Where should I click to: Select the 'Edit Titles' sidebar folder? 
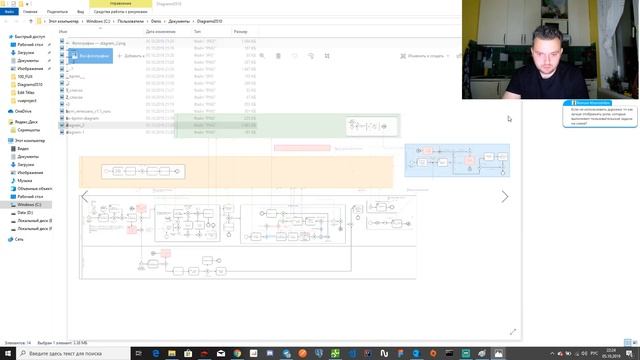tap(26, 93)
